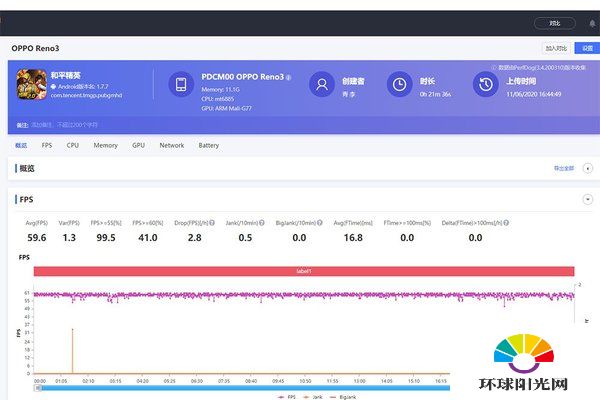This screenshot has height=400, width=600.
Task: Click the creator user avatar icon
Action: point(322,84)
